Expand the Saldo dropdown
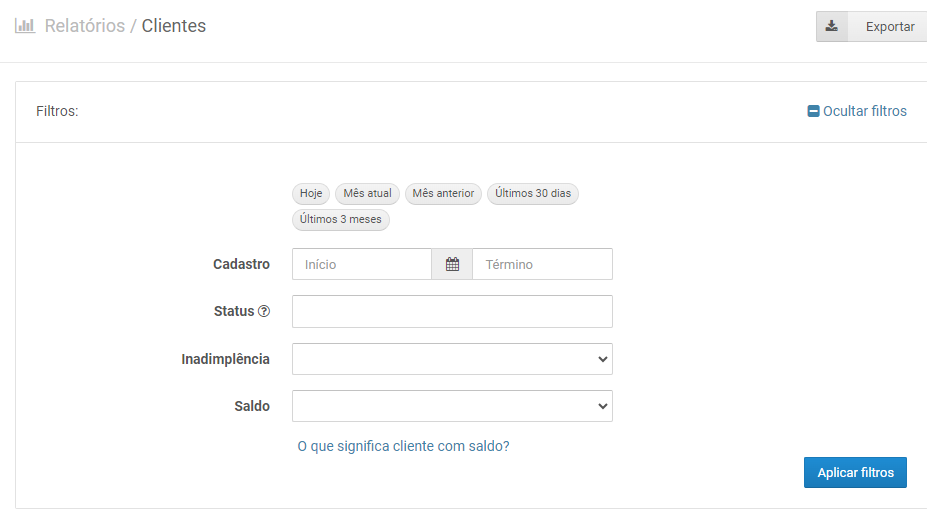 452,406
